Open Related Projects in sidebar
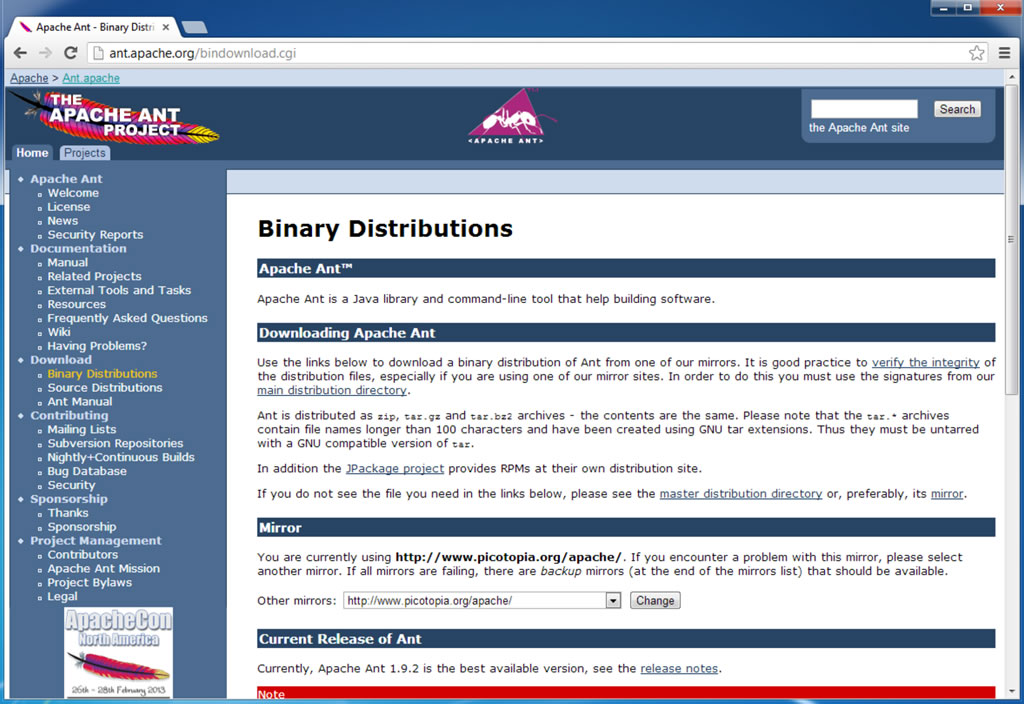 94,276
